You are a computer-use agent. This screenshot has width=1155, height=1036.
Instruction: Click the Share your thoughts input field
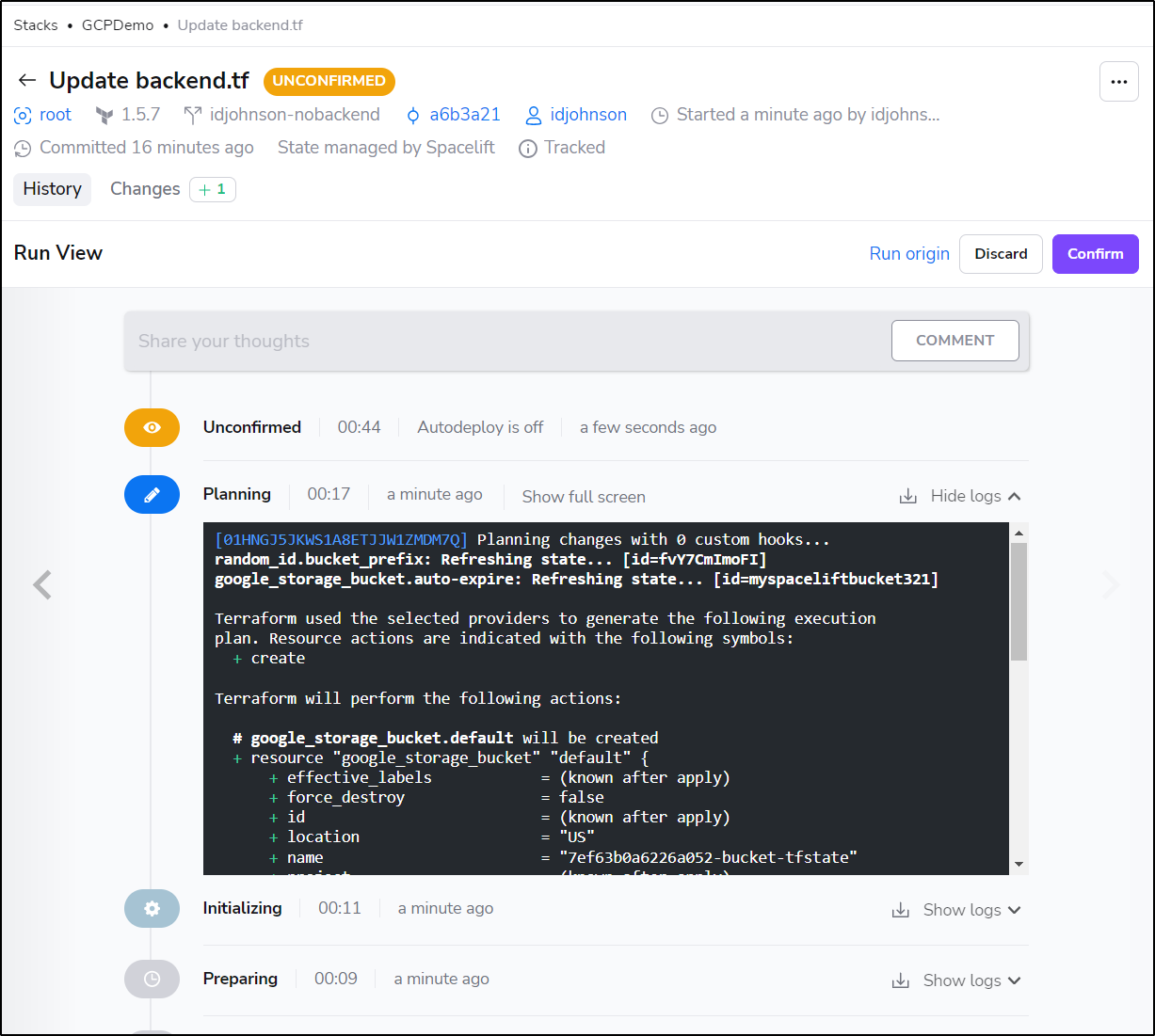pyautogui.click(x=508, y=341)
